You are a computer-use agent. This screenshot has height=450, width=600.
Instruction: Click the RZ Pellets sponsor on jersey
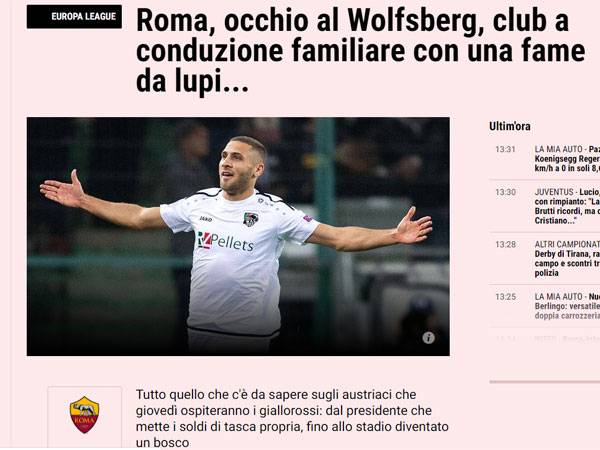[225, 241]
